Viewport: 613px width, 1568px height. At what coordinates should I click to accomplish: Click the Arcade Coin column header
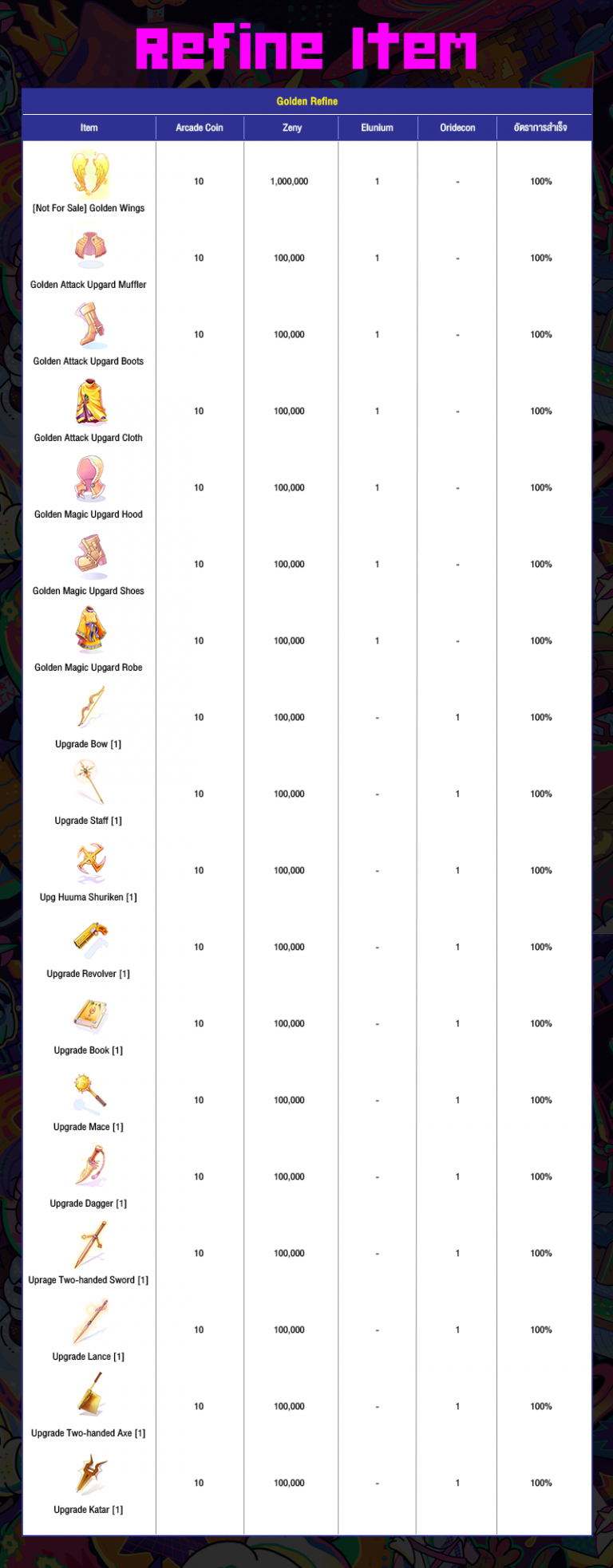tap(200, 128)
